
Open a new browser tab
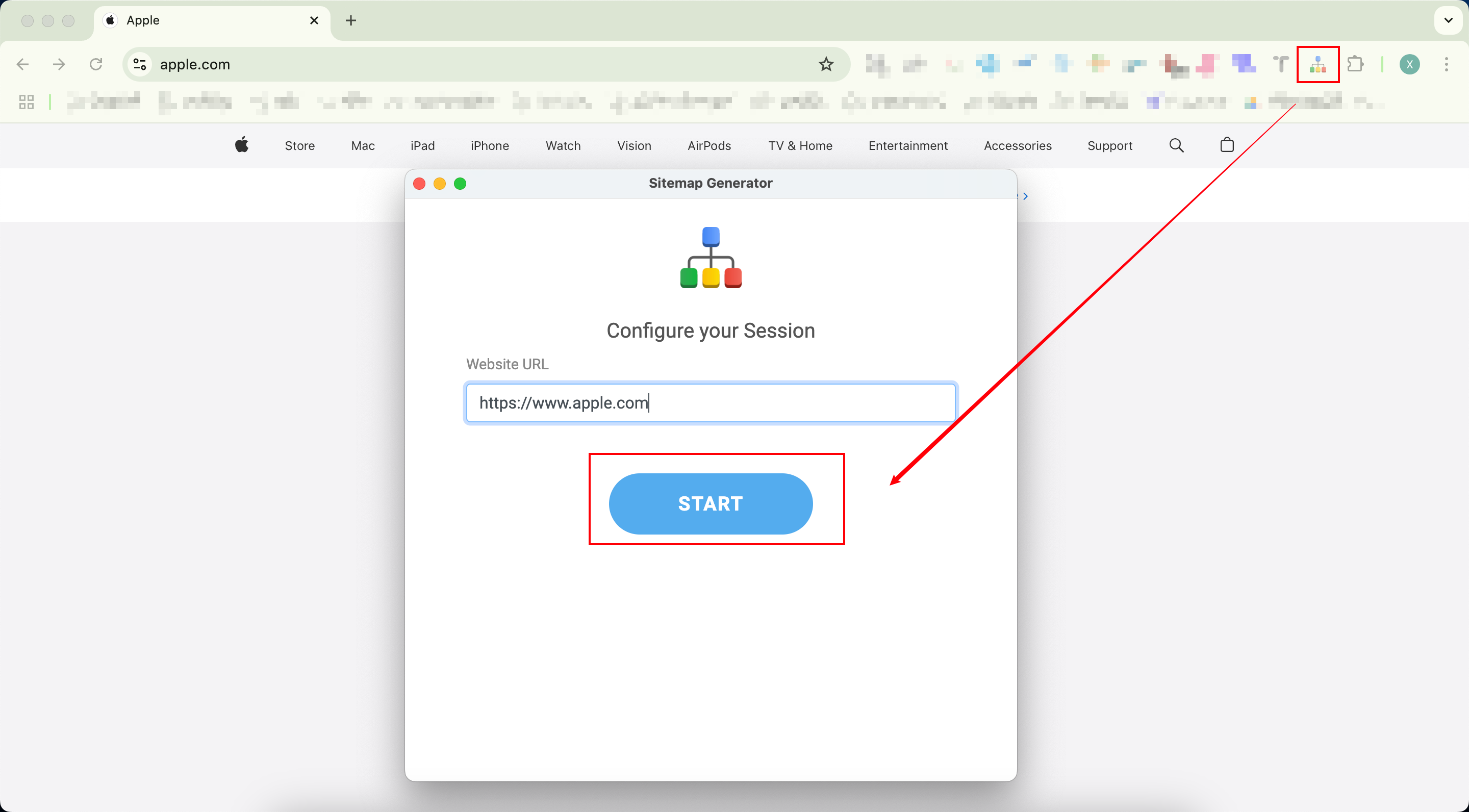click(x=351, y=20)
